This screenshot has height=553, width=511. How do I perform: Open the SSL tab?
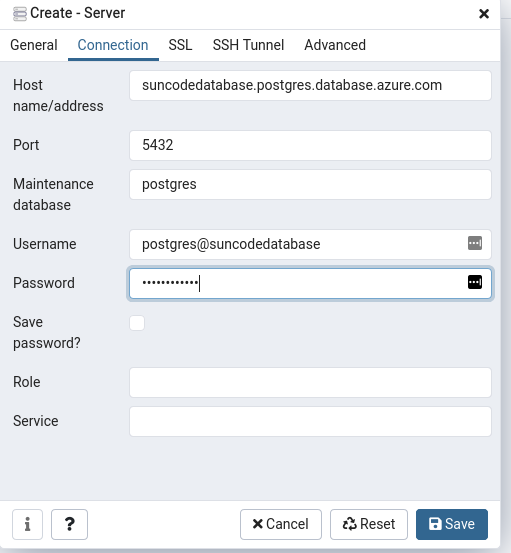coord(180,45)
